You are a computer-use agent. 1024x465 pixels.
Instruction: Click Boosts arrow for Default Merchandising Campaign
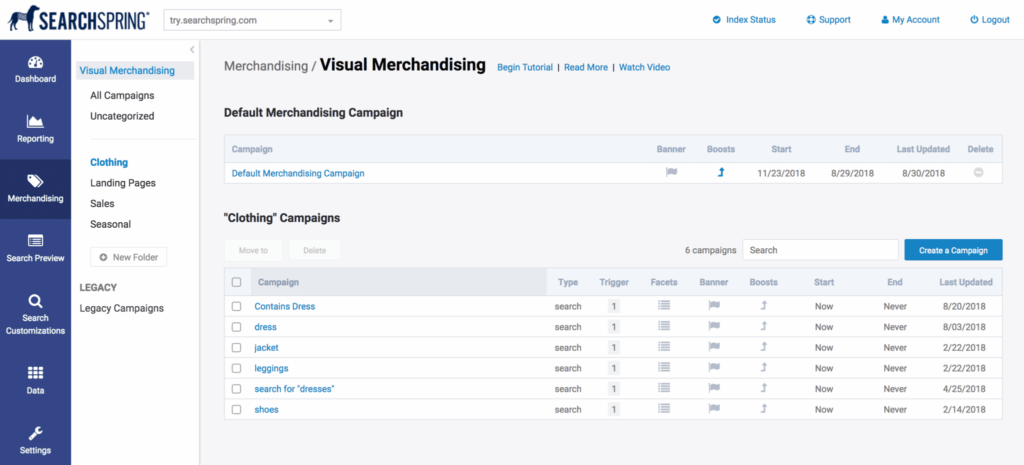coord(720,173)
